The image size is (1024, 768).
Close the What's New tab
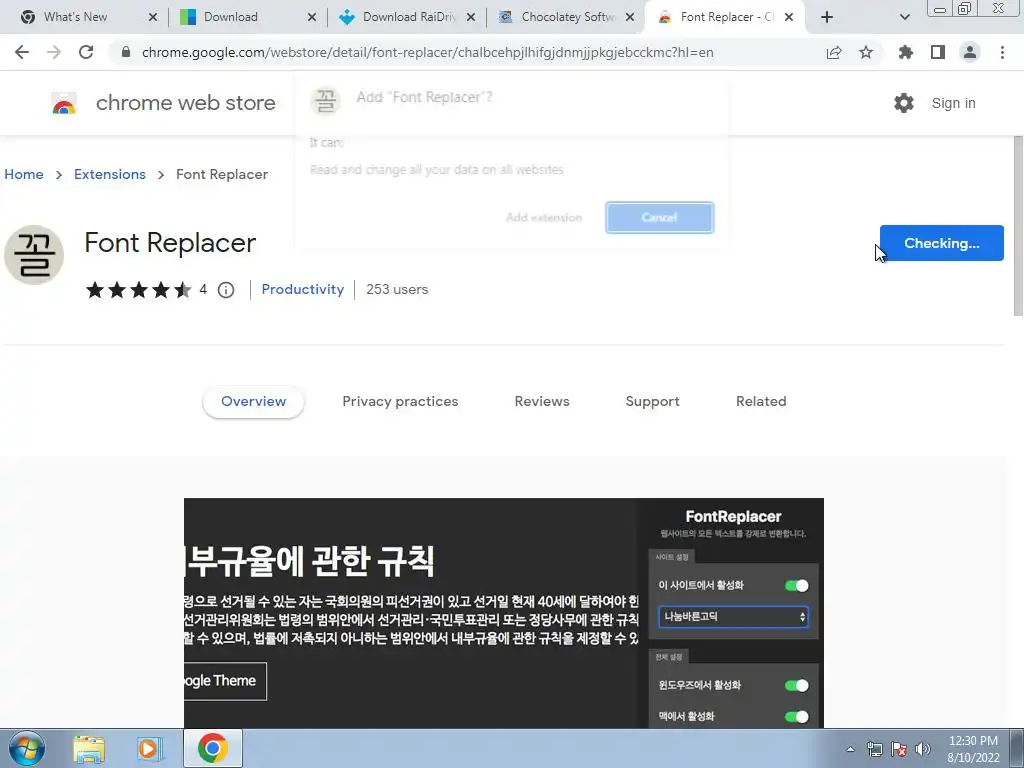tap(153, 17)
